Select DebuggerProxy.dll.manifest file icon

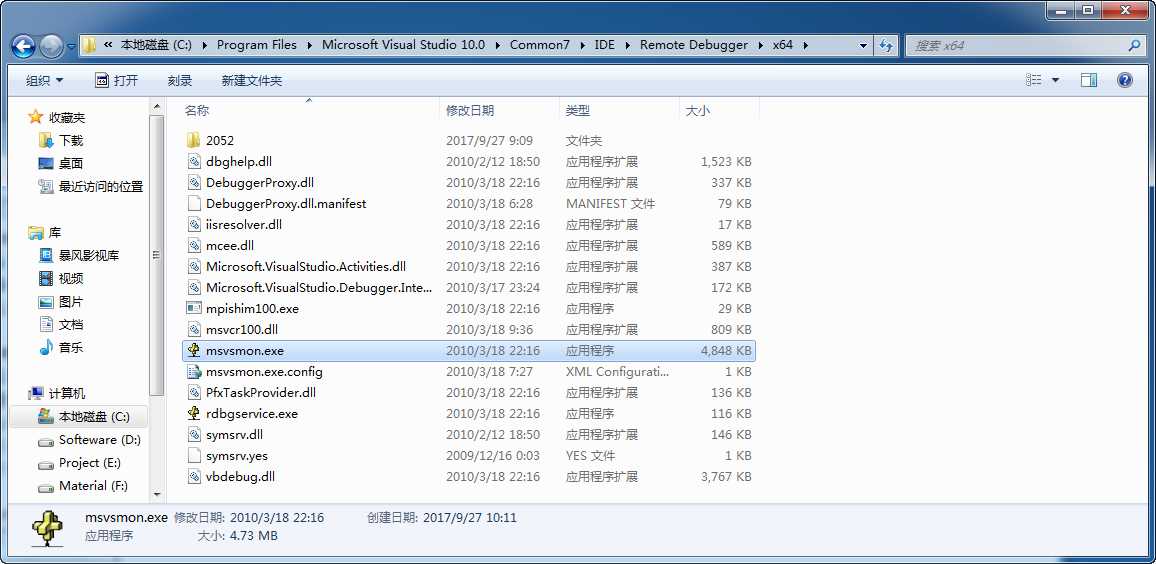tap(193, 203)
